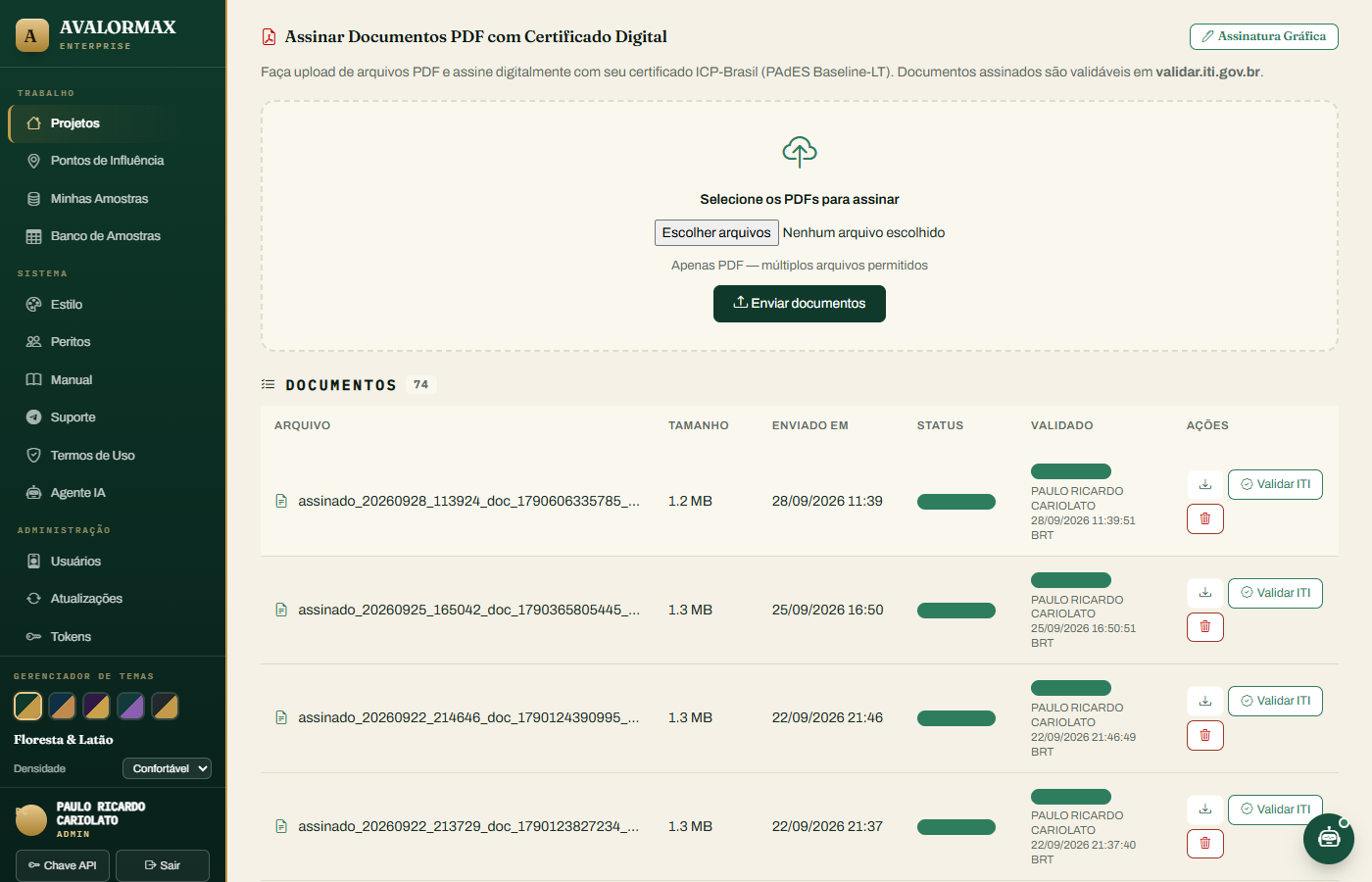
Task: Download the file sent 25/09/2026 16:50
Action: (1205, 593)
